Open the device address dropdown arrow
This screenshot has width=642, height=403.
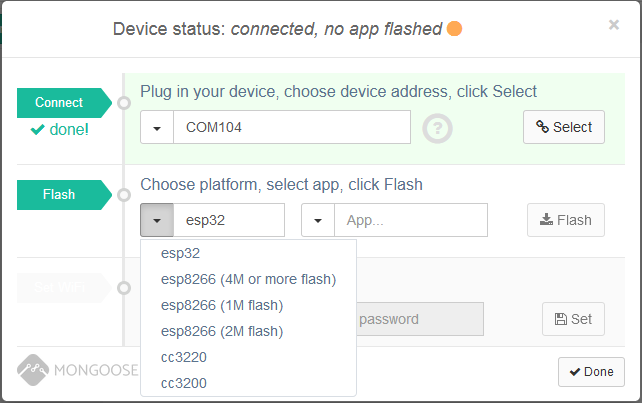pos(157,128)
